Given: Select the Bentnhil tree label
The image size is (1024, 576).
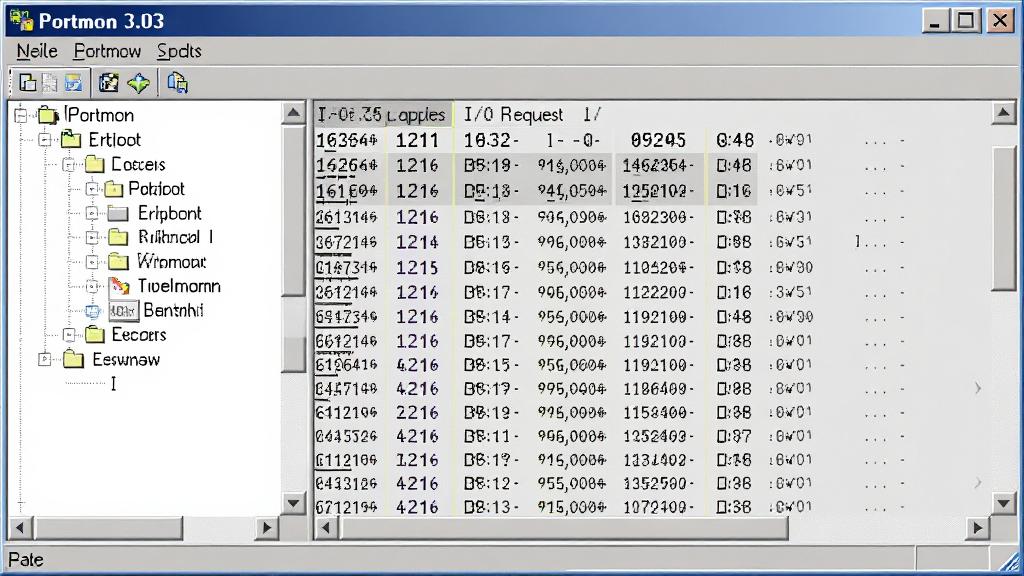Looking at the screenshot, I should pos(174,310).
